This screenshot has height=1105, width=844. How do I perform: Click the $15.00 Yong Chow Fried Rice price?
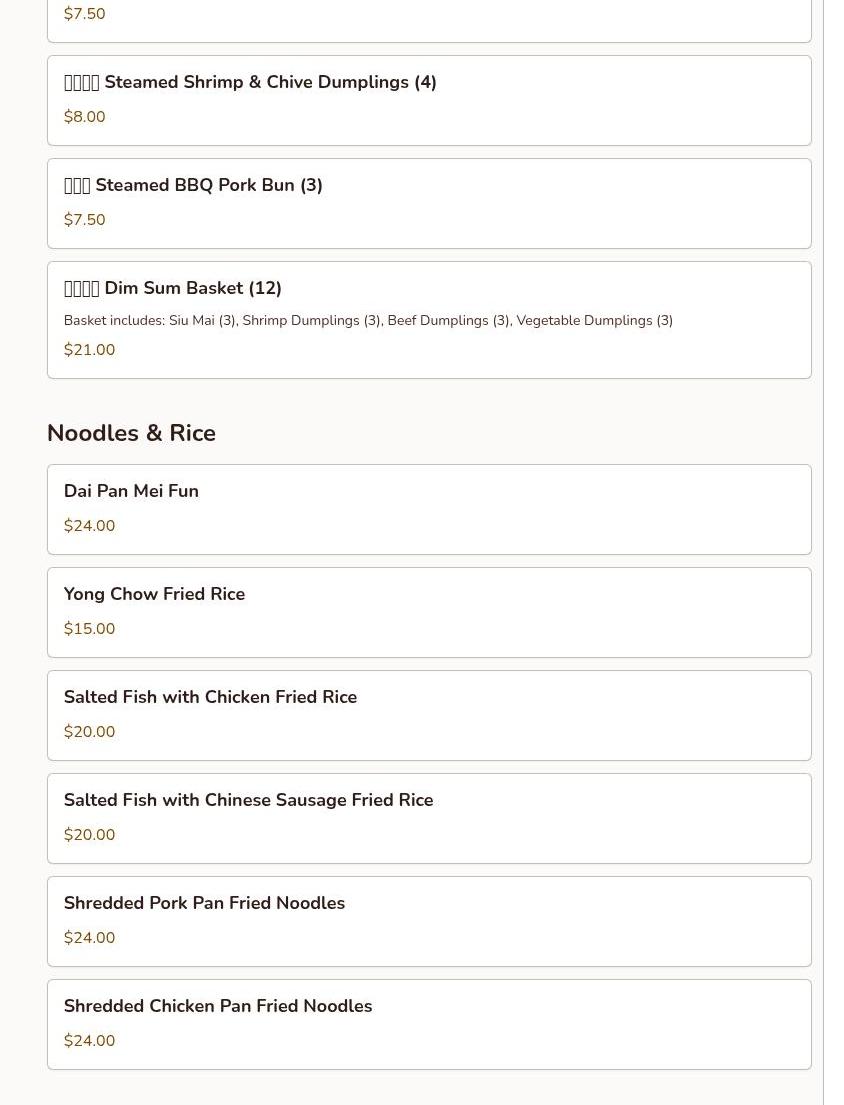(89, 629)
